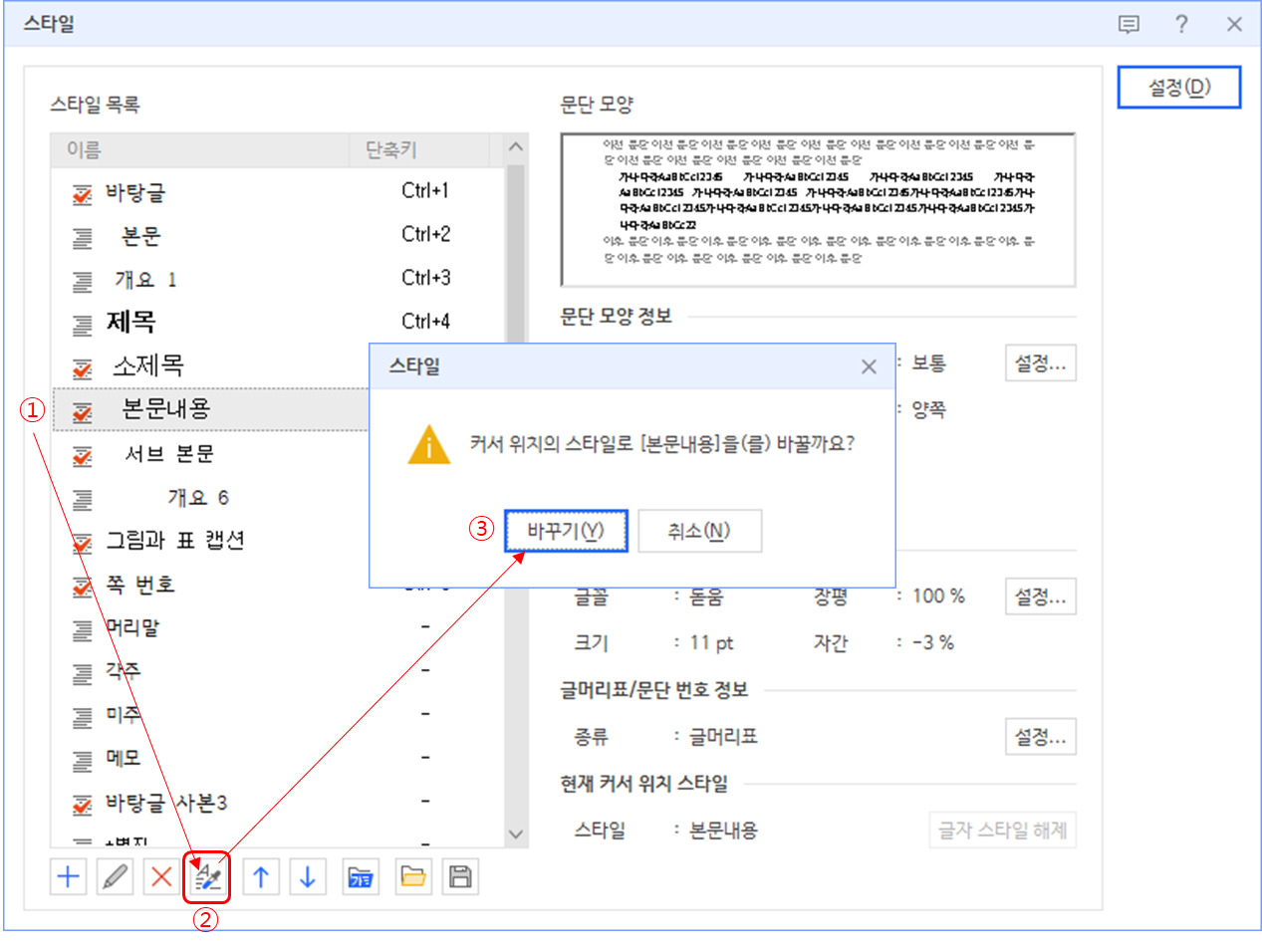Move the selected style down with the arrow icon
1262x952 pixels.
[x=309, y=877]
